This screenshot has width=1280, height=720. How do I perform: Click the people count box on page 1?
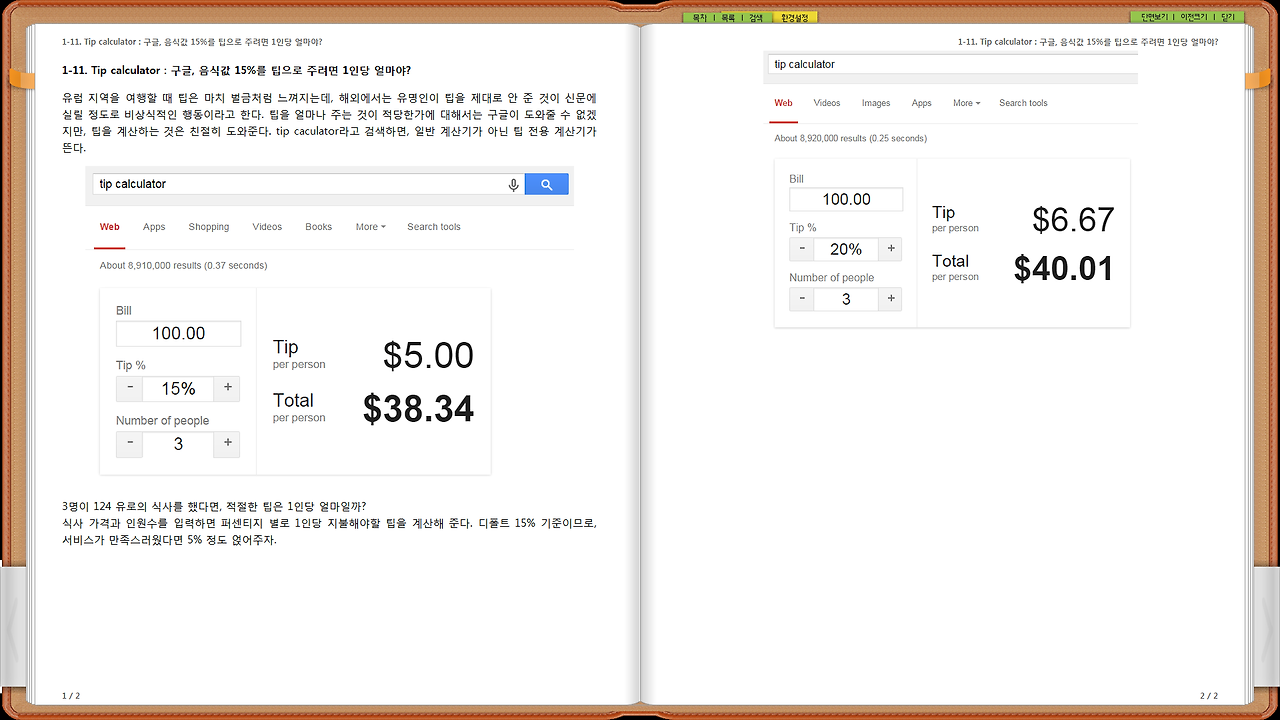pyautogui.click(x=178, y=444)
